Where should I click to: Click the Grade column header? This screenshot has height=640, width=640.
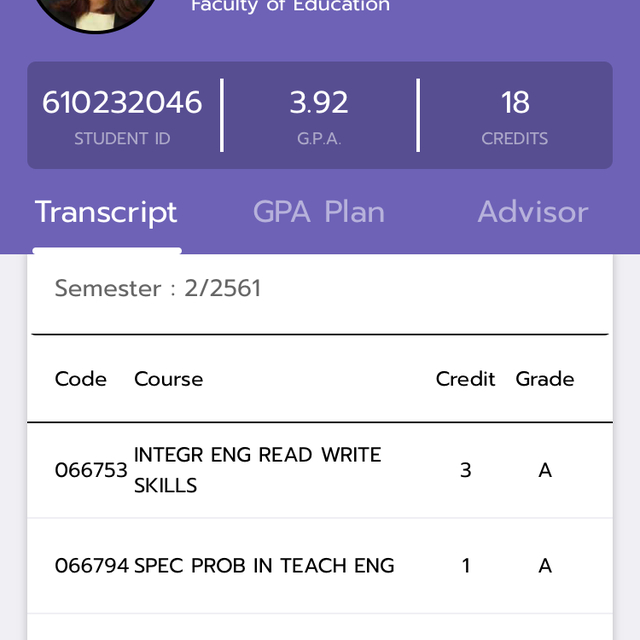tap(545, 379)
